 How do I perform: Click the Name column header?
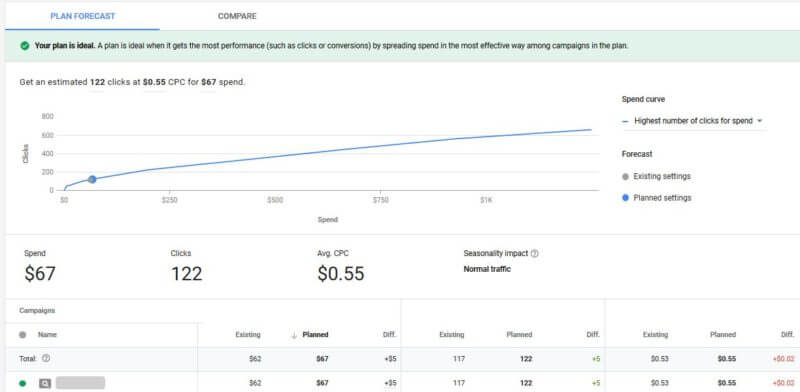[x=47, y=335]
